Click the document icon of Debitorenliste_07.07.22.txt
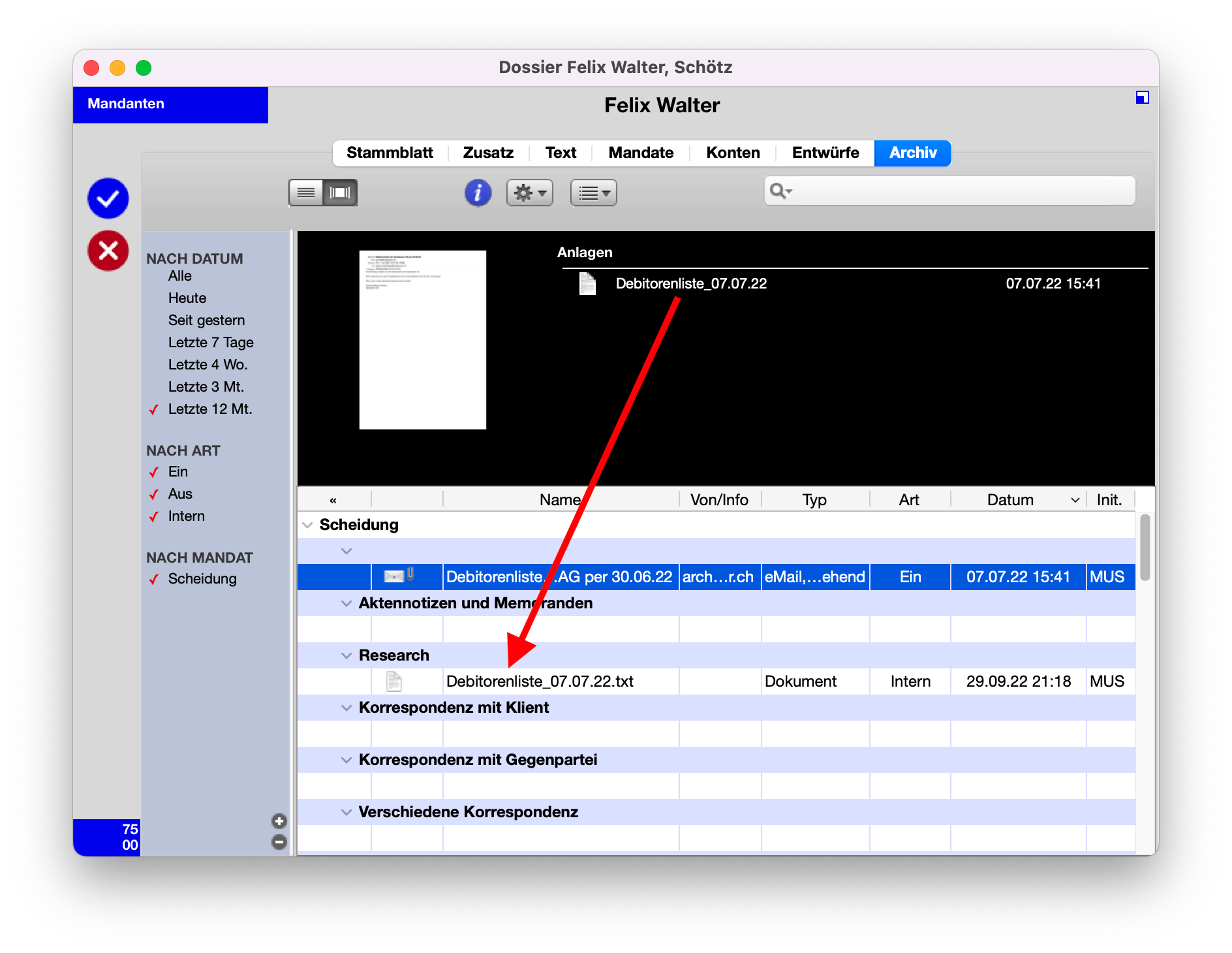This screenshot has width=1232, height=953. tap(394, 681)
